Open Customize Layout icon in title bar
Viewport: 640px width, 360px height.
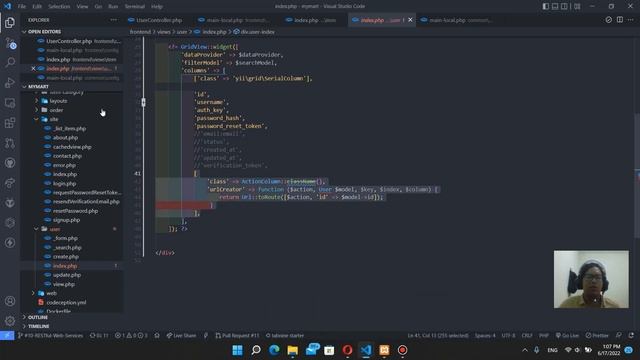tap(577, 6)
